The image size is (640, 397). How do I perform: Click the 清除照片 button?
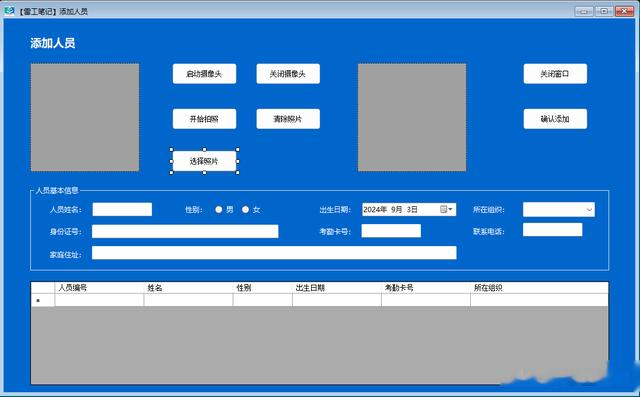pos(288,119)
